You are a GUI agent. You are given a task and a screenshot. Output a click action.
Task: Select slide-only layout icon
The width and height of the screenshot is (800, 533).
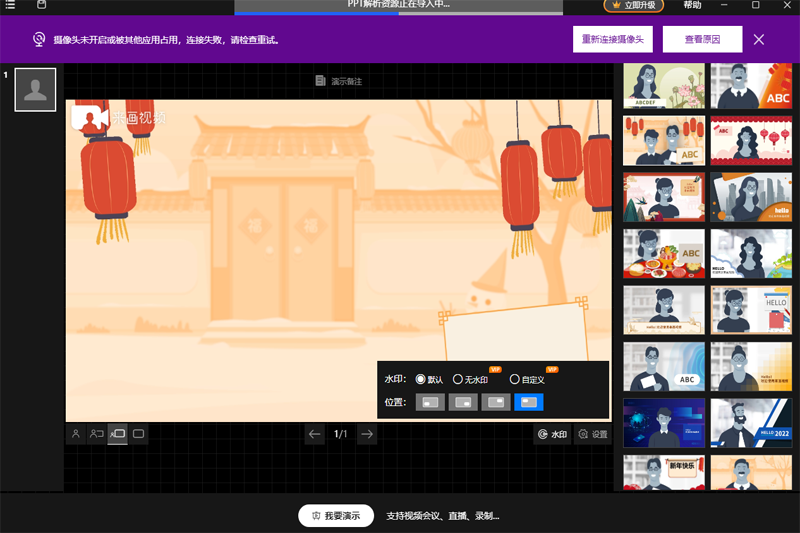pyautogui.click(x=138, y=434)
